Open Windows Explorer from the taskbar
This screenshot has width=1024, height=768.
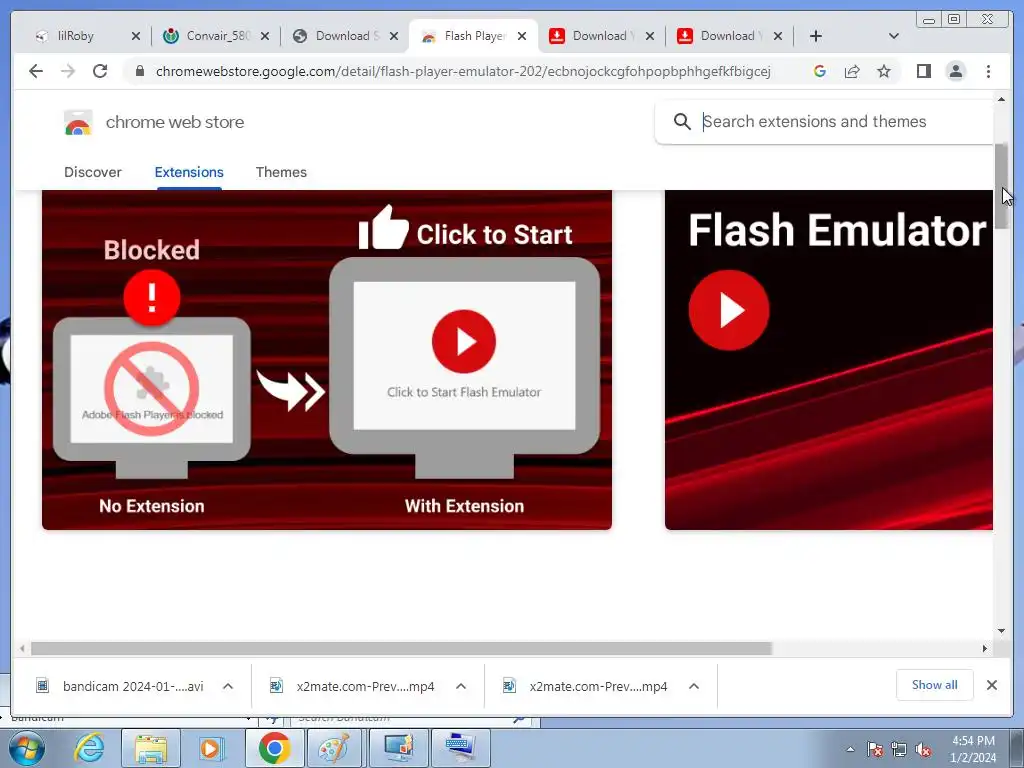[151, 748]
